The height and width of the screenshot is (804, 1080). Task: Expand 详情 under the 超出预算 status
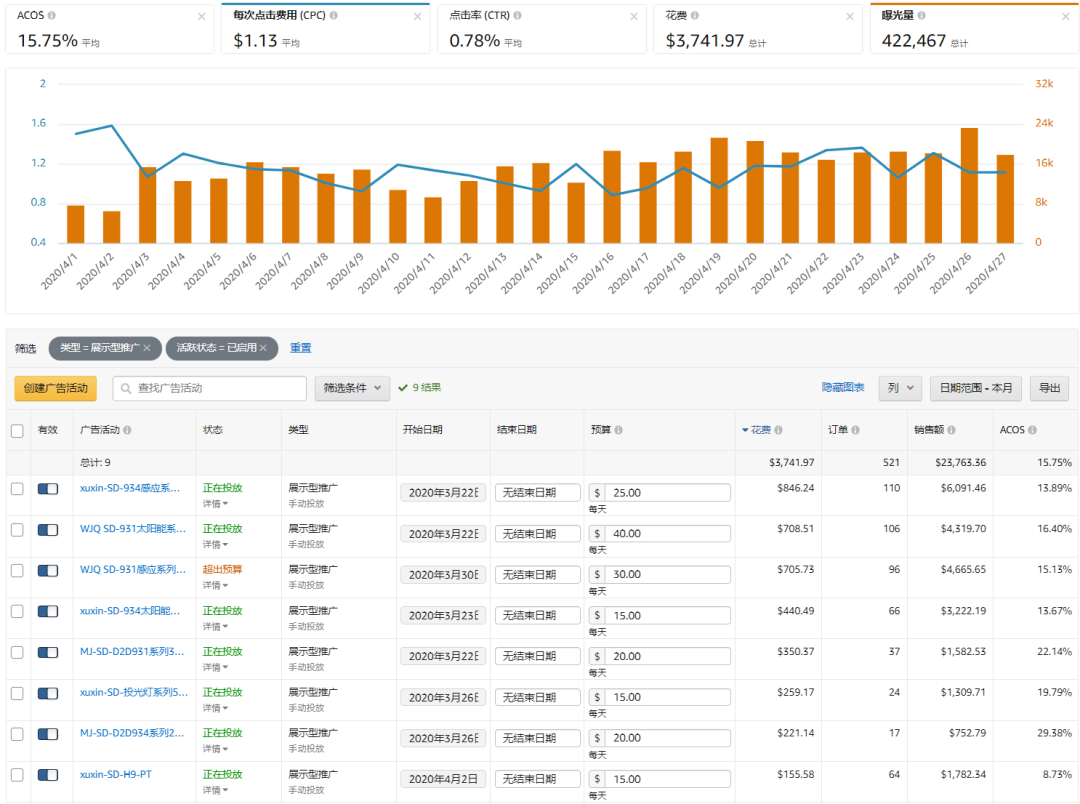point(215,586)
